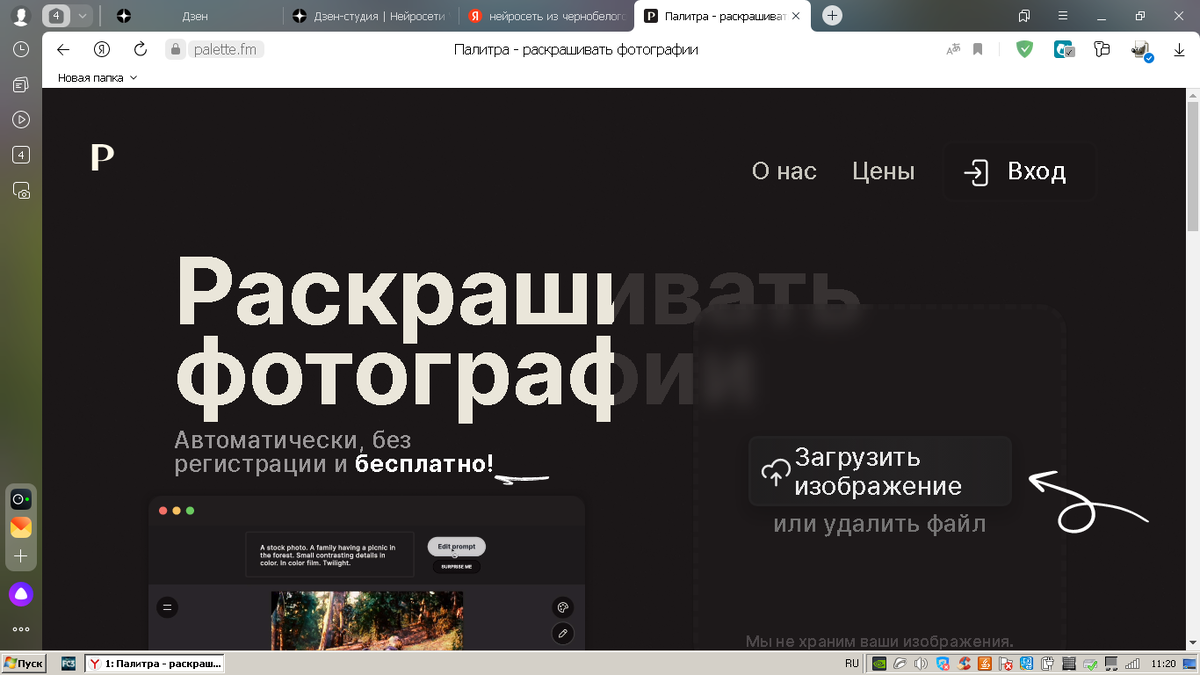The height and width of the screenshot is (675, 1200).
Task: Switch to the Дзен-студия | Нейросети tab
Action: click(x=370, y=16)
